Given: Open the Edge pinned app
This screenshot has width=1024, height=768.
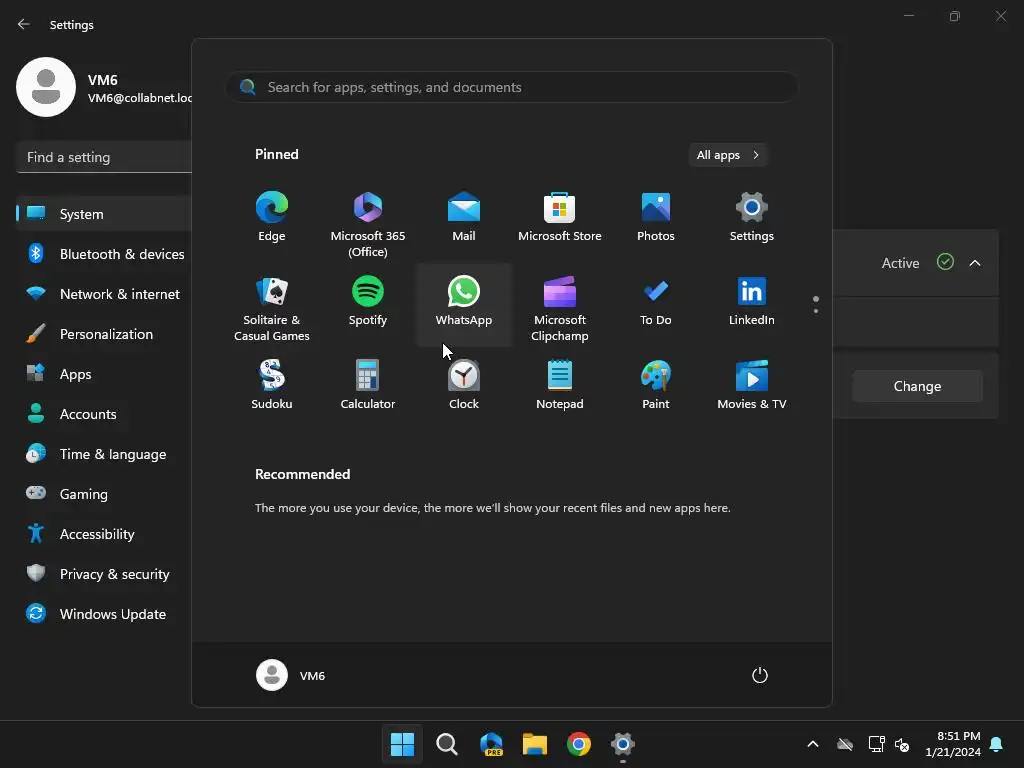Looking at the screenshot, I should pyautogui.click(x=272, y=217).
